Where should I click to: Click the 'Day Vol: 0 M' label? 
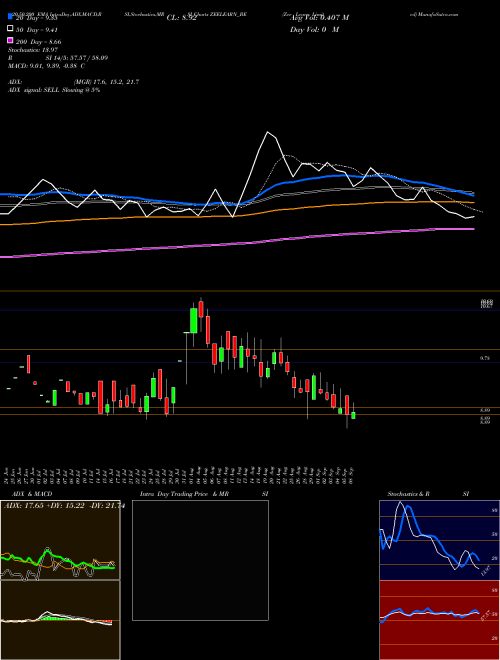click(314, 29)
